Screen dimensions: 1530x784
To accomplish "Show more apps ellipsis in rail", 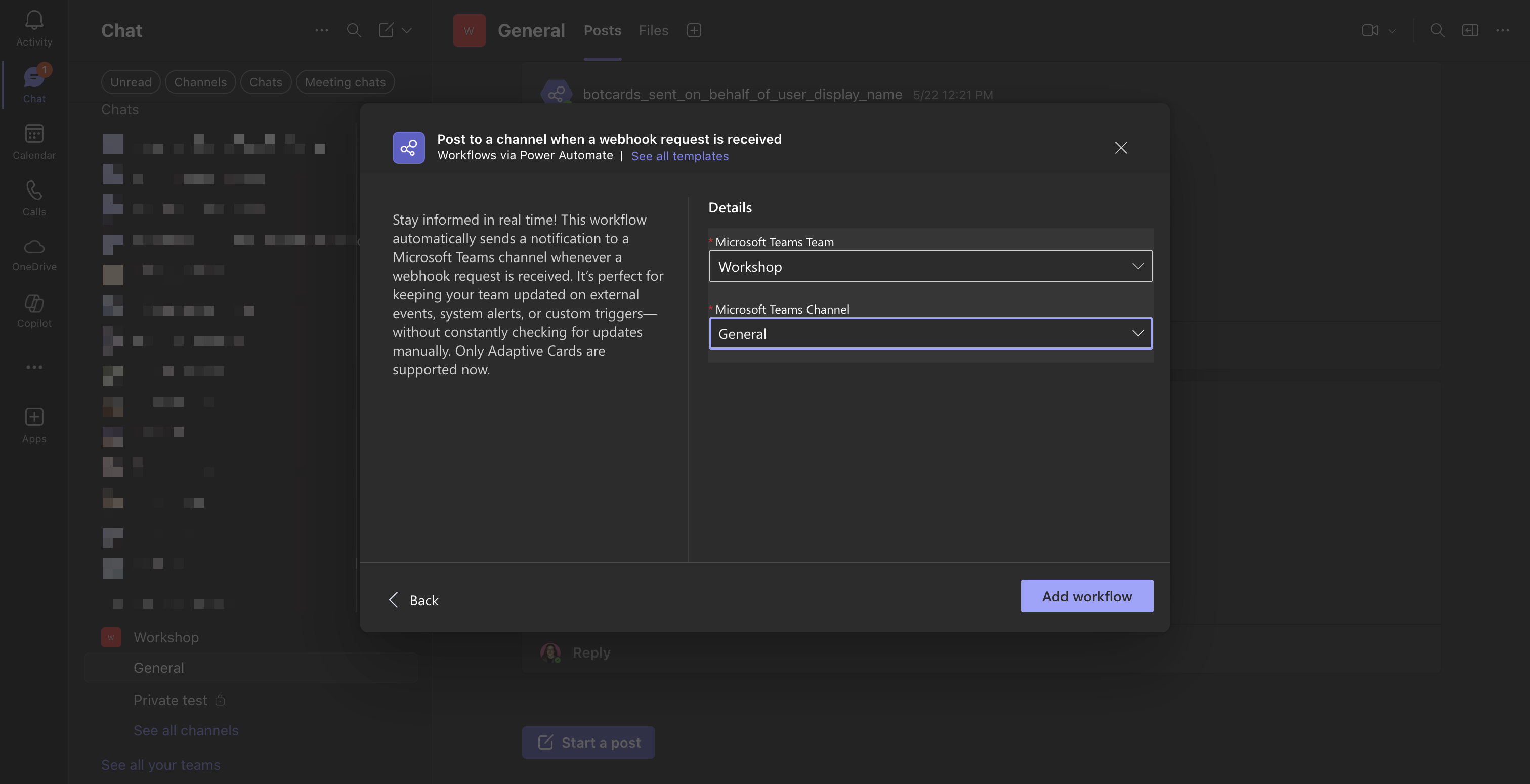I will 34,367.
